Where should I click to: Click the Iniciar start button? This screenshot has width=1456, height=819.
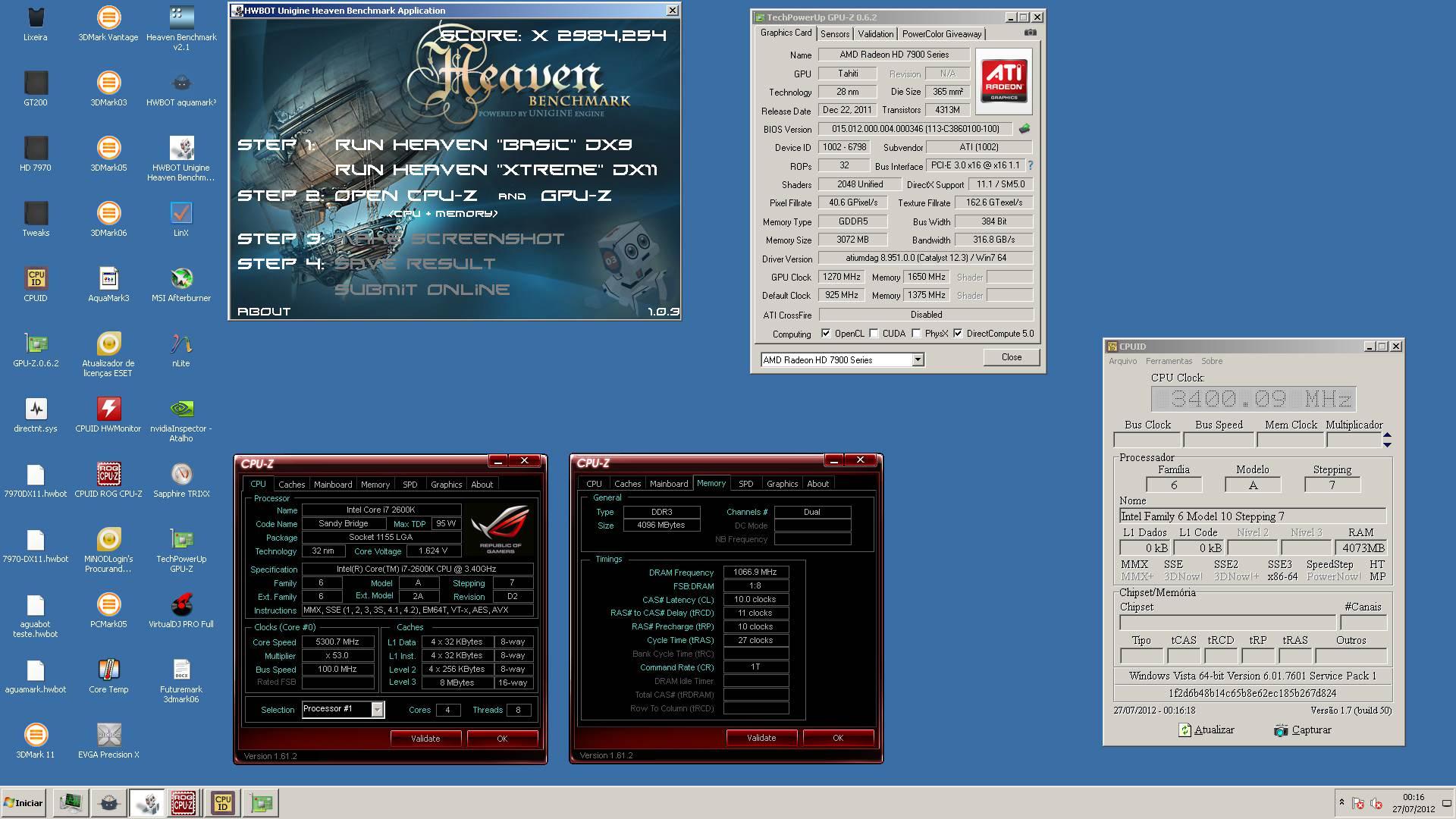tap(24, 803)
